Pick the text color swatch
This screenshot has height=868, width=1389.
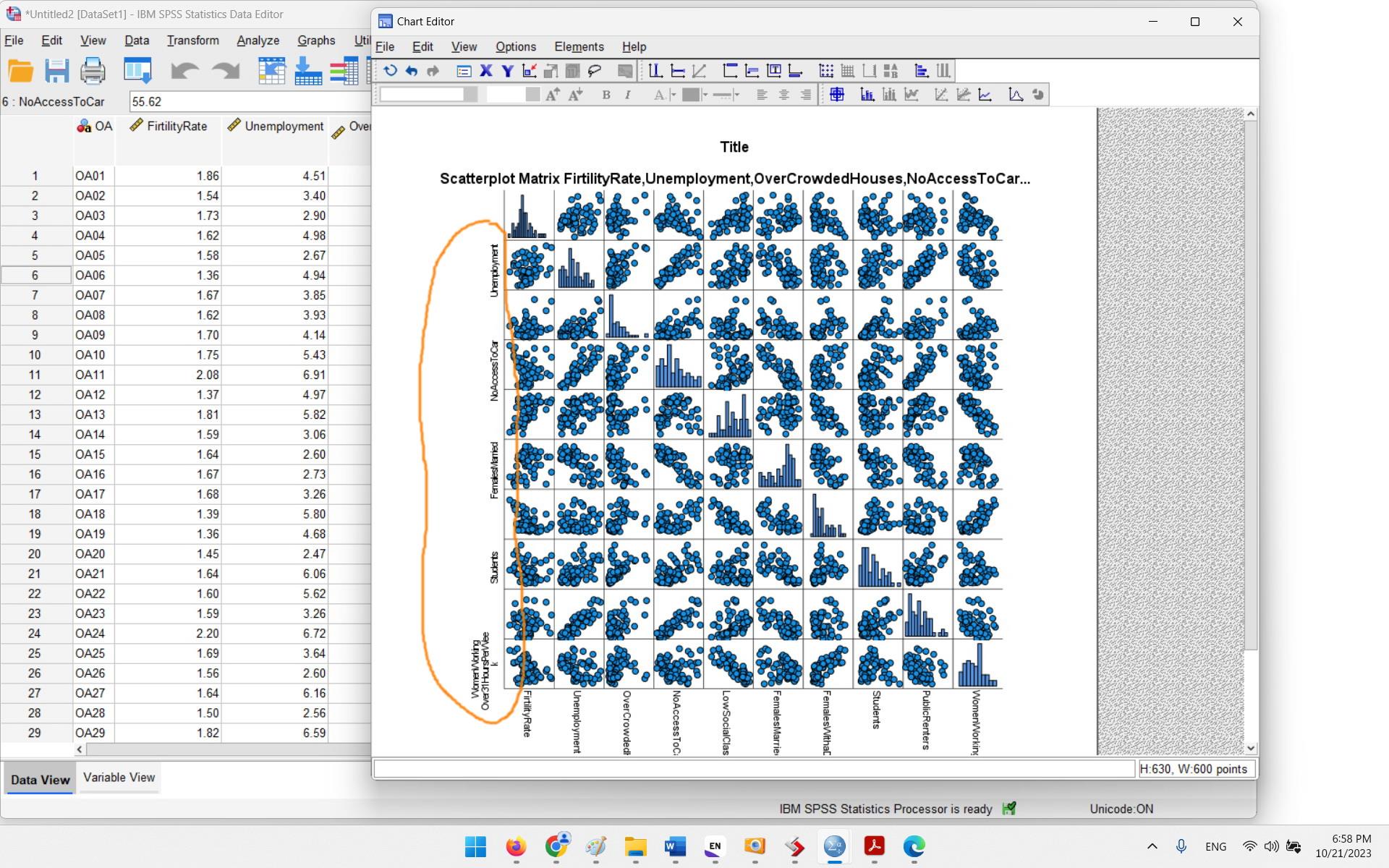pos(660,94)
